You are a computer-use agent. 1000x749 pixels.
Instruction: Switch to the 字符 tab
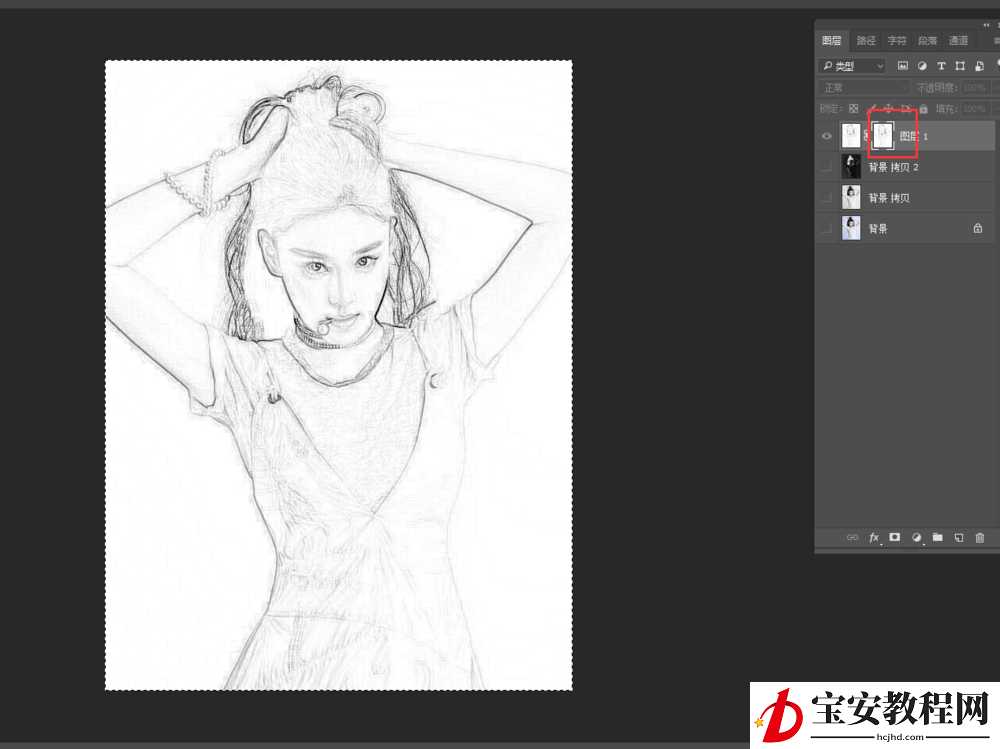coord(897,40)
